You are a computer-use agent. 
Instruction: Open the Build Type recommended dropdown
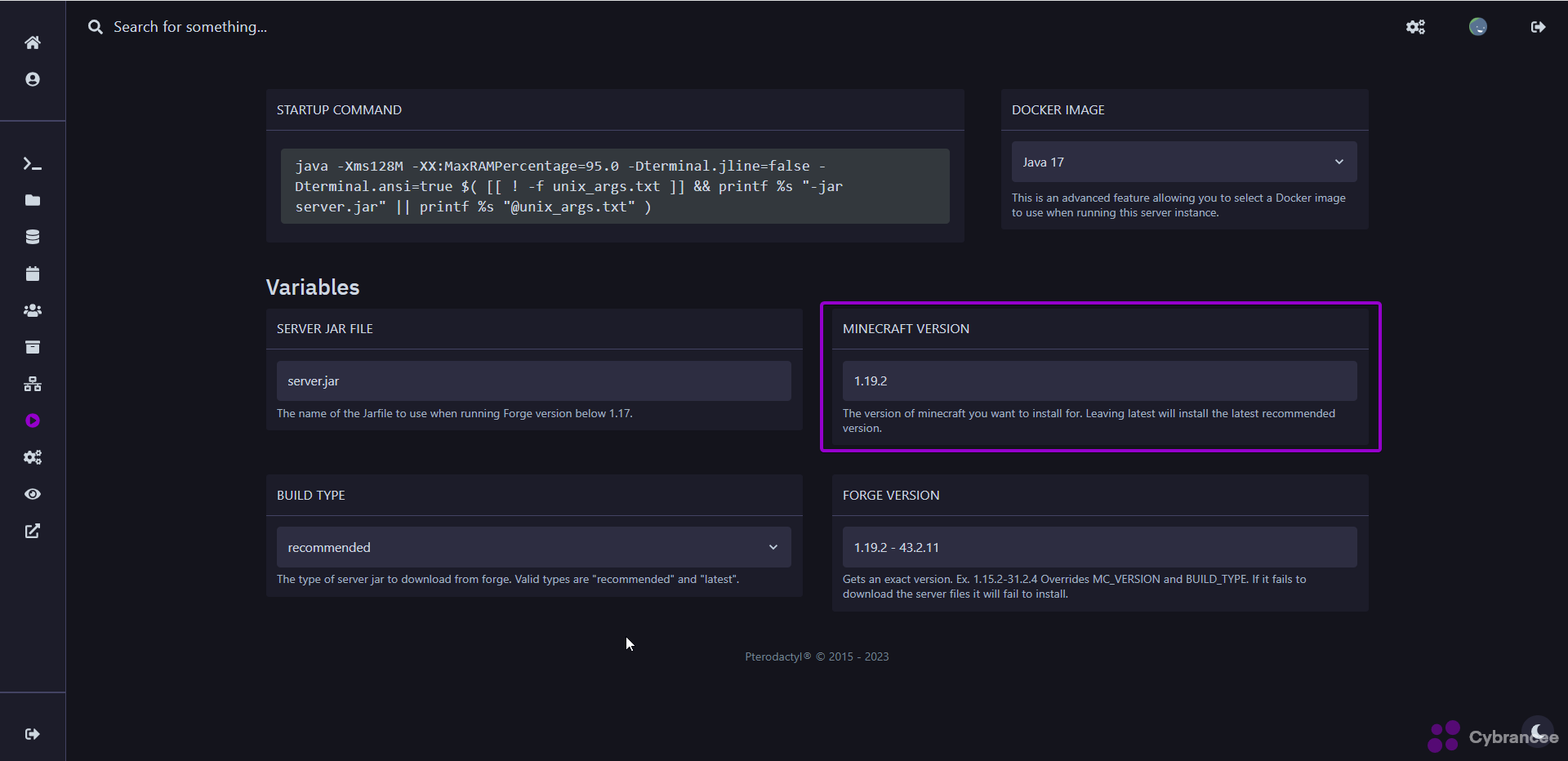click(x=533, y=547)
